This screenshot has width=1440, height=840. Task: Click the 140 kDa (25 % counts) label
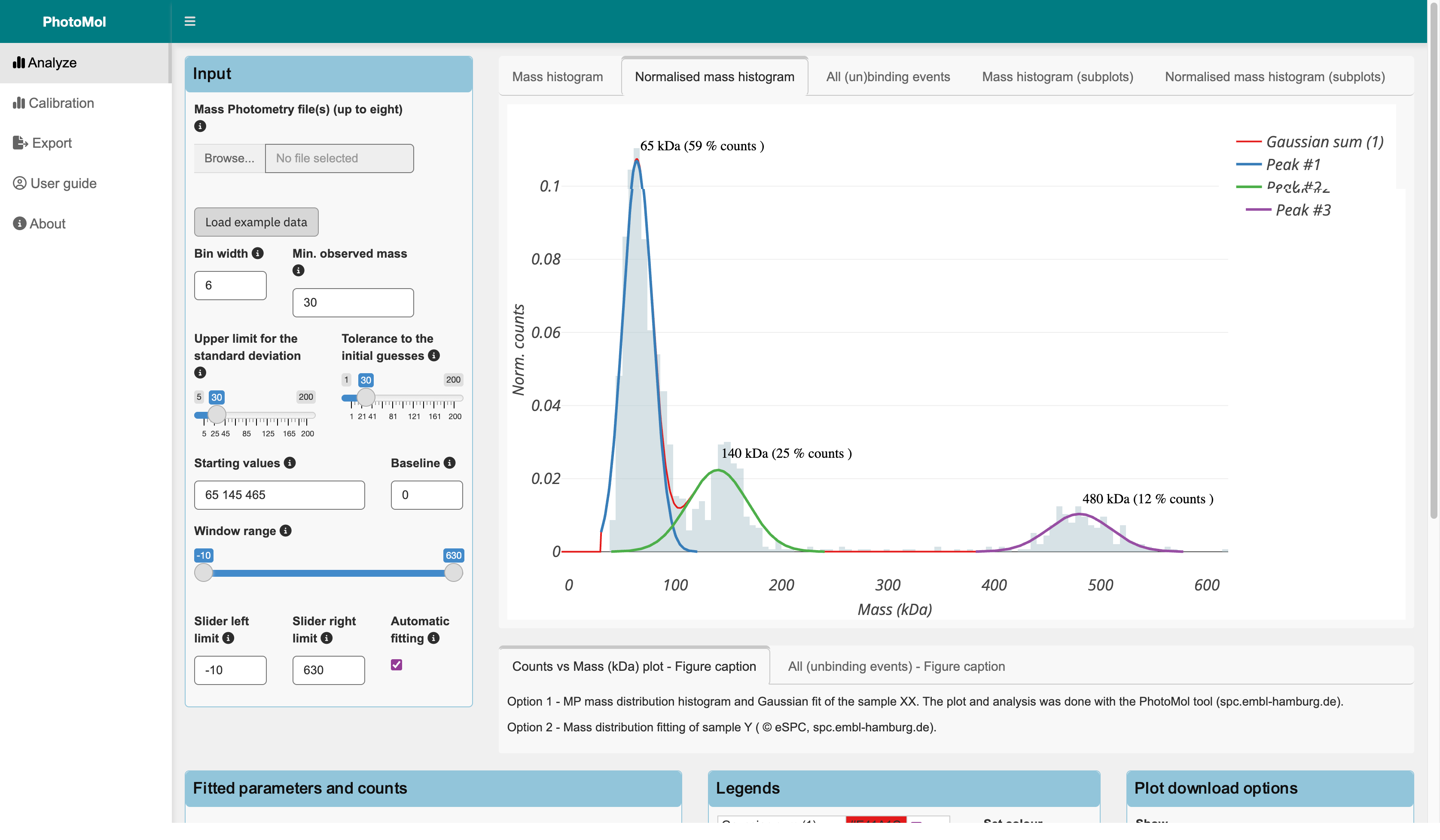point(786,453)
